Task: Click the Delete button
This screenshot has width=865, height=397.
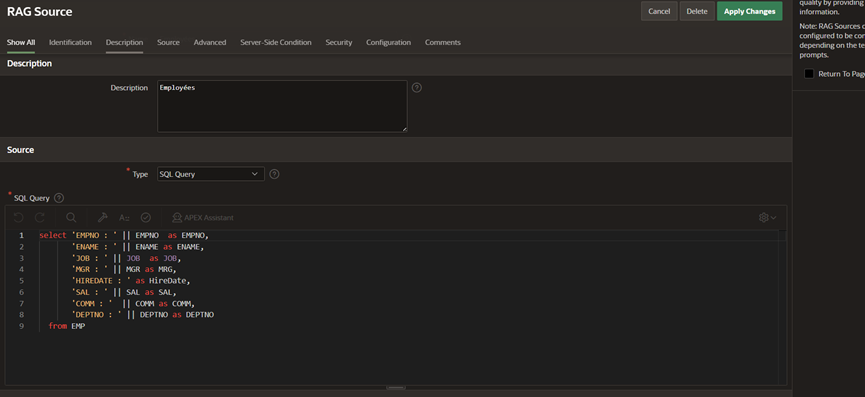Action: pos(697,11)
